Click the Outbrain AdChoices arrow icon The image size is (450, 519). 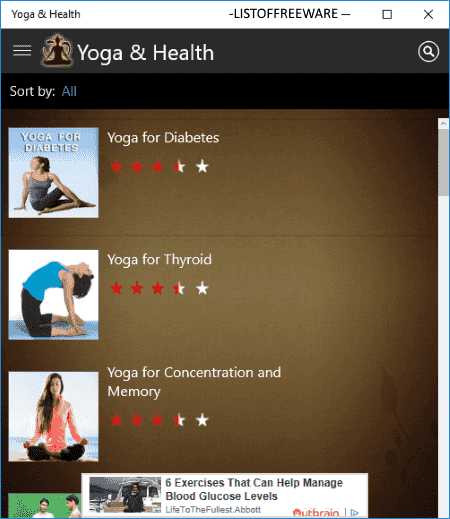[355, 512]
